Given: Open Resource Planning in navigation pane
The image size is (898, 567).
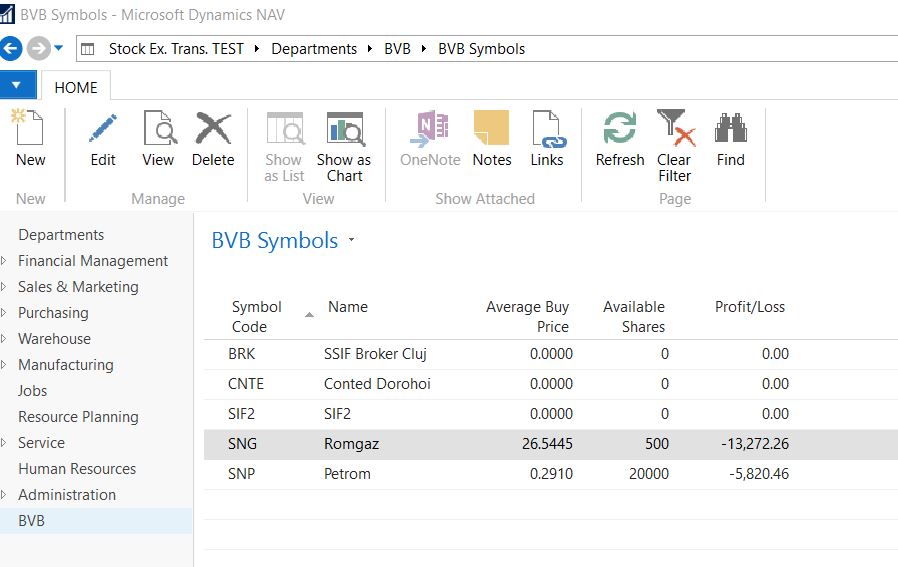Looking at the screenshot, I should 78,417.
